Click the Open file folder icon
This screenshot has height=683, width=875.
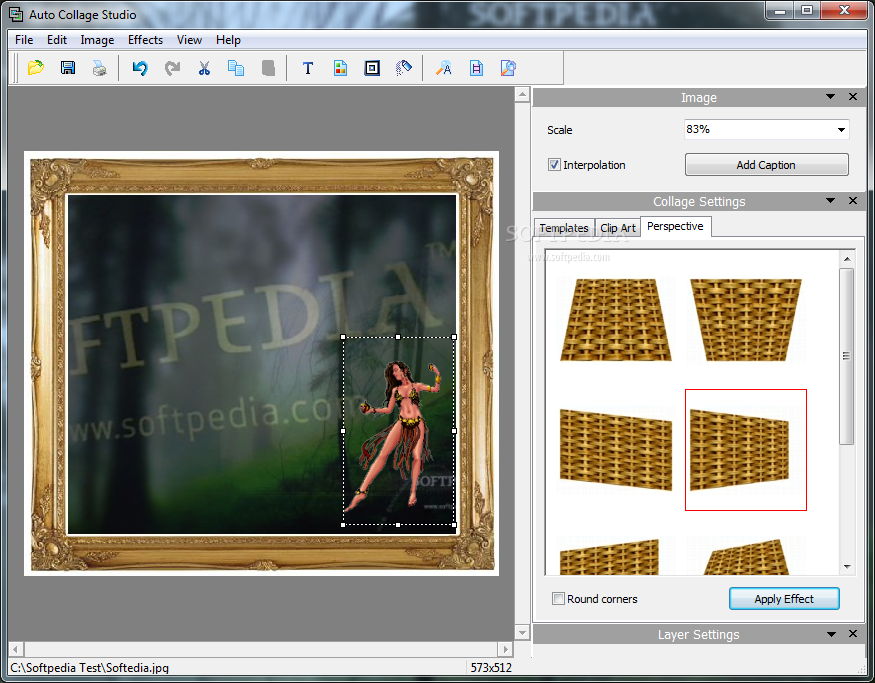[x=36, y=68]
